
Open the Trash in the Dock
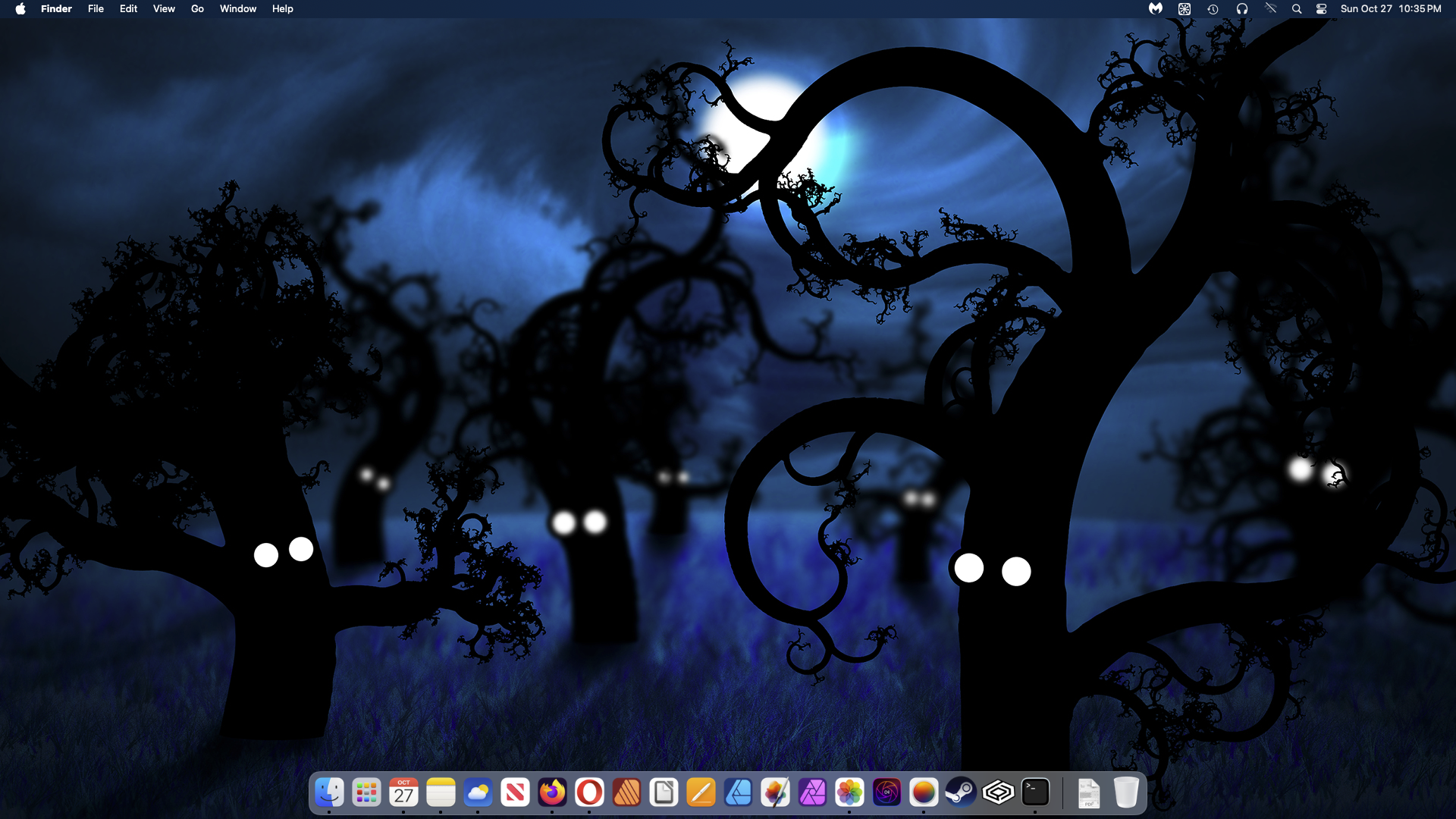(x=1126, y=792)
